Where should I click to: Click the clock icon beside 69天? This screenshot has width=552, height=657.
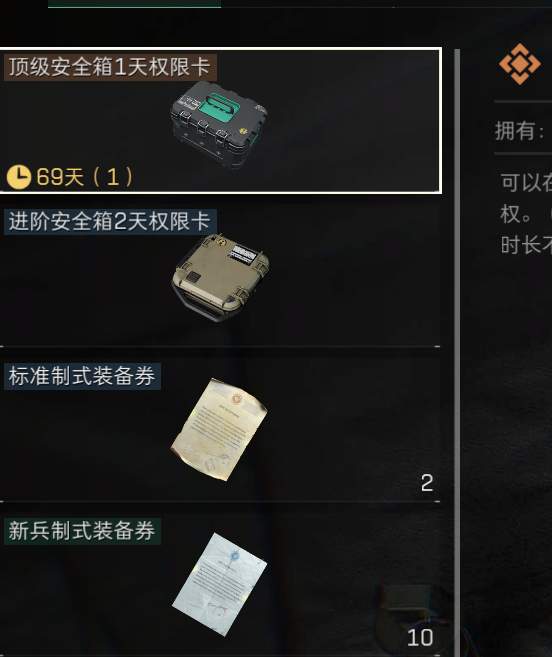tap(19, 177)
